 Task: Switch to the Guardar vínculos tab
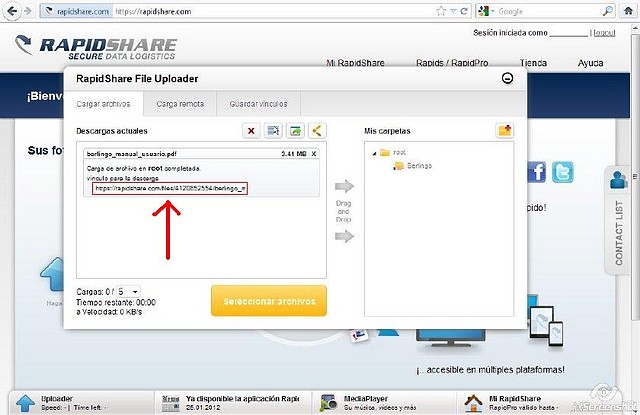[x=258, y=104]
